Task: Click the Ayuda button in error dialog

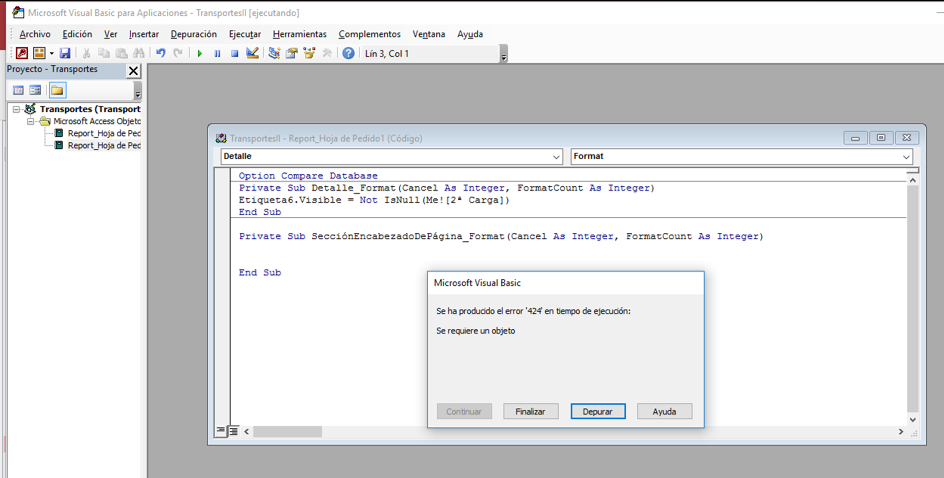Action: tap(665, 412)
